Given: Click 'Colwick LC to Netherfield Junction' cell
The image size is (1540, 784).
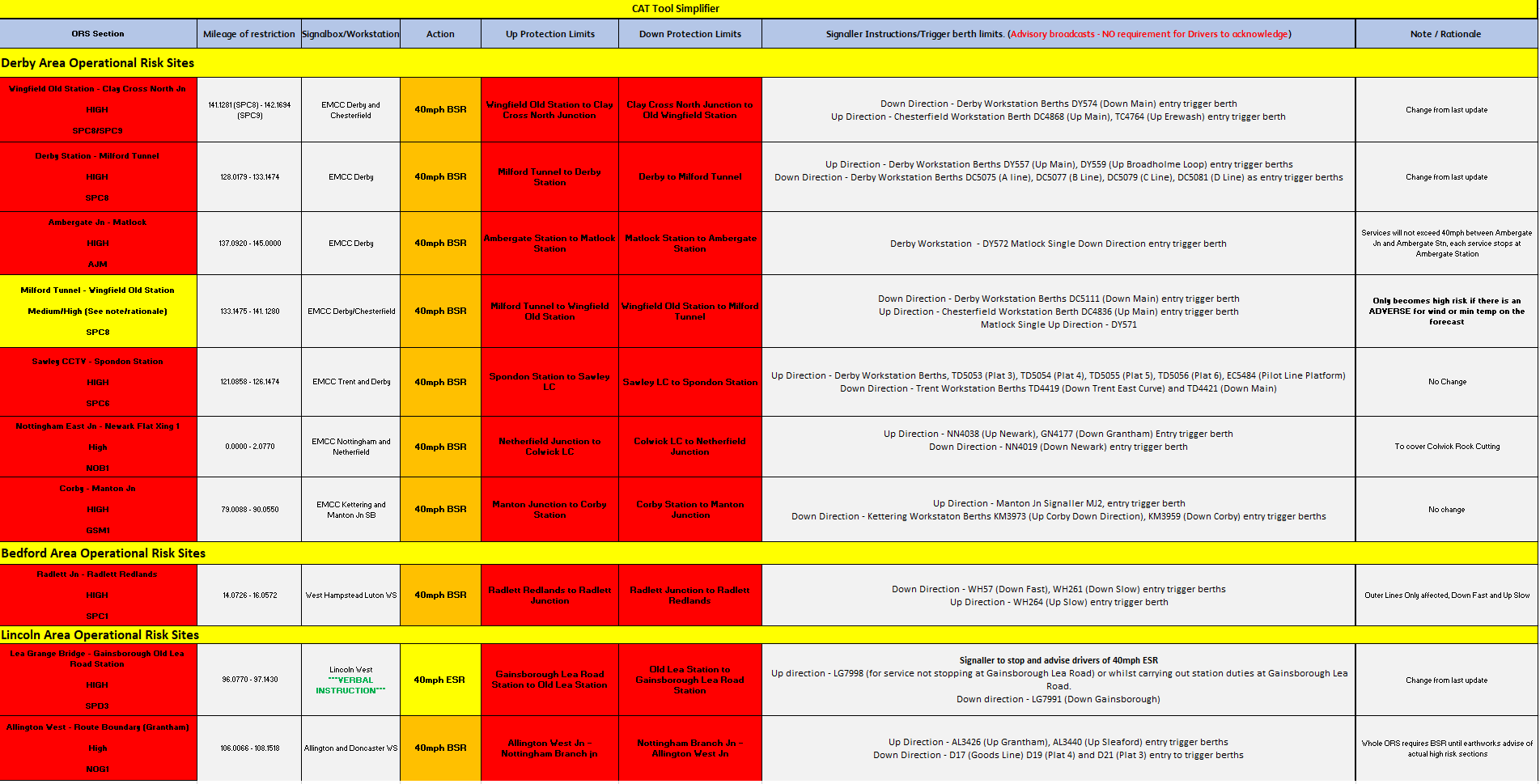Looking at the screenshot, I should (690, 447).
